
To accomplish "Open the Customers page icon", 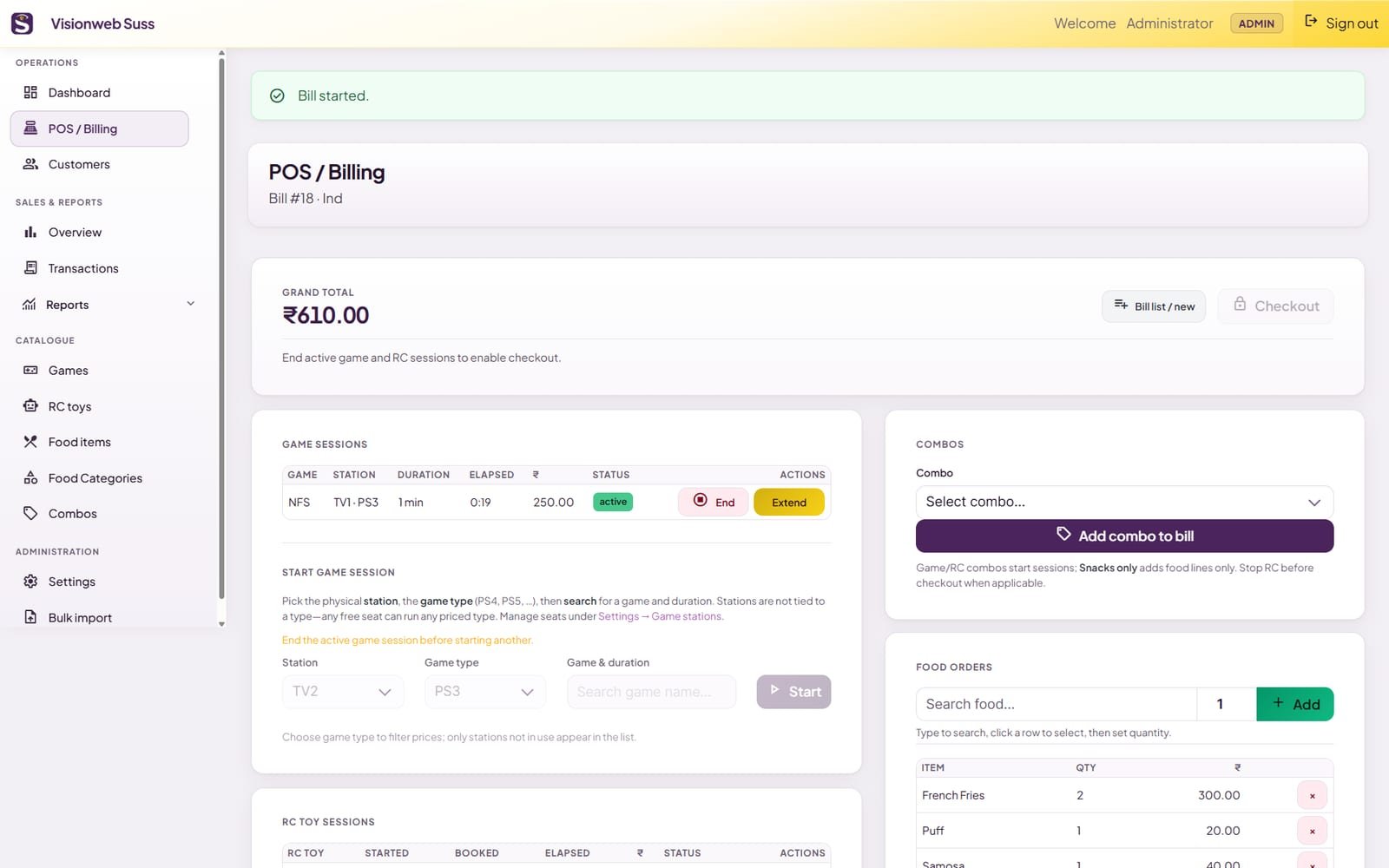I will 30,164.
